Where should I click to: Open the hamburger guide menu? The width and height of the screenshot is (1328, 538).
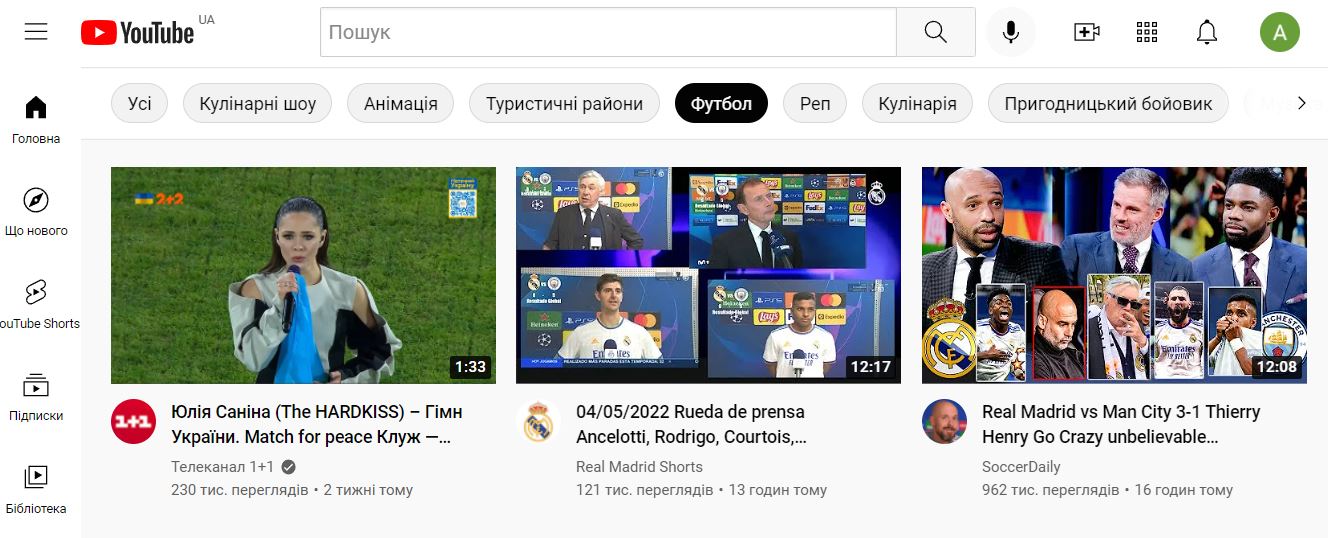pos(36,32)
